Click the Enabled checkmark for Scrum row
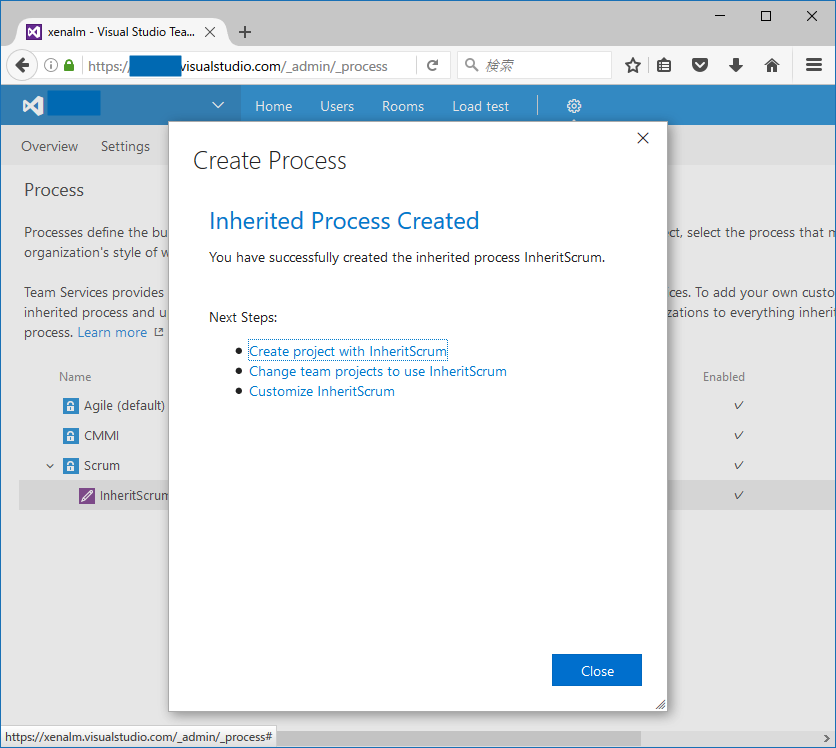836x748 pixels. [x=738, y=465]
